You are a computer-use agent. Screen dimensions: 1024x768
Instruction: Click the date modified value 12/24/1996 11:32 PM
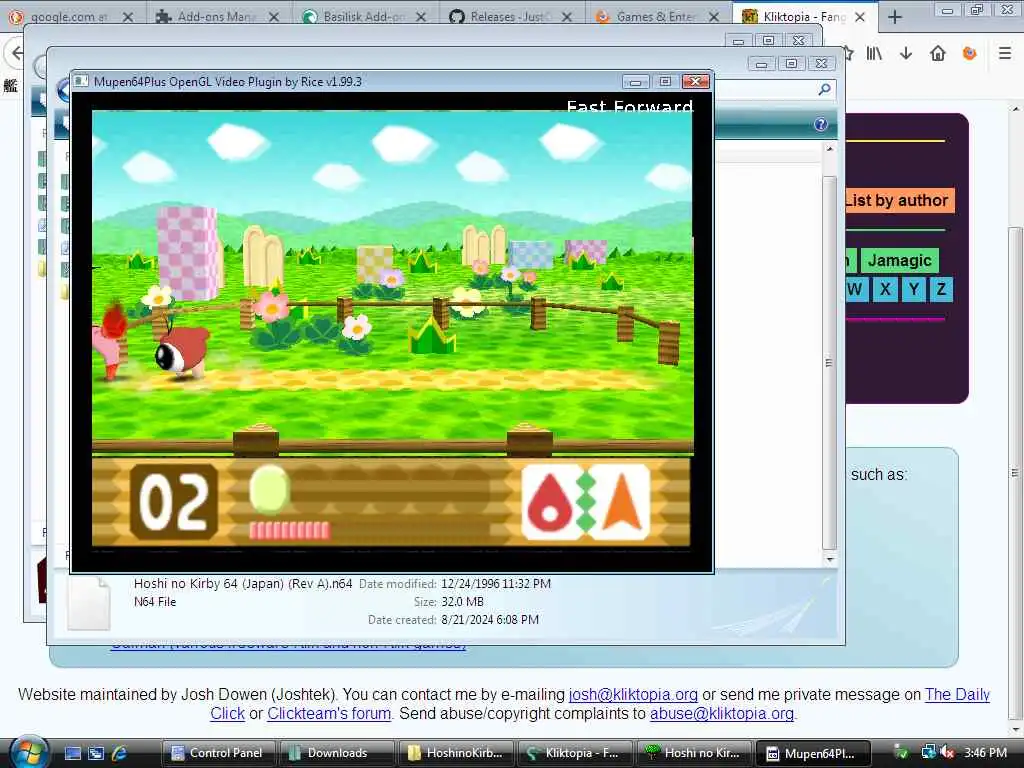pyautogui.click(x=496, y=584)
